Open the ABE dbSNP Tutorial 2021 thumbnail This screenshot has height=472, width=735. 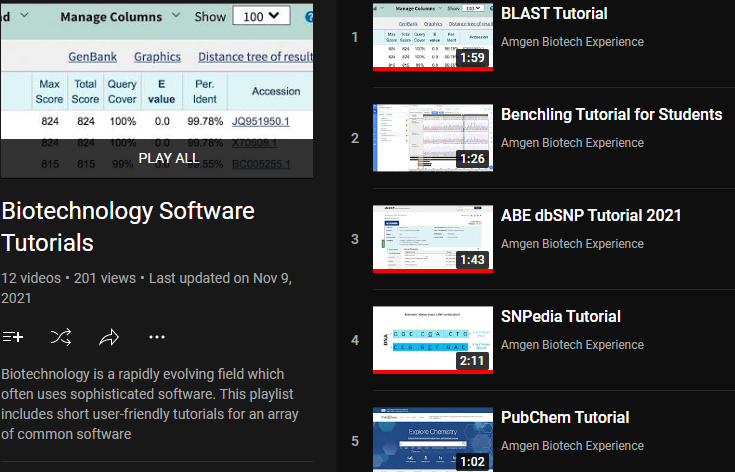coord(433,239)
